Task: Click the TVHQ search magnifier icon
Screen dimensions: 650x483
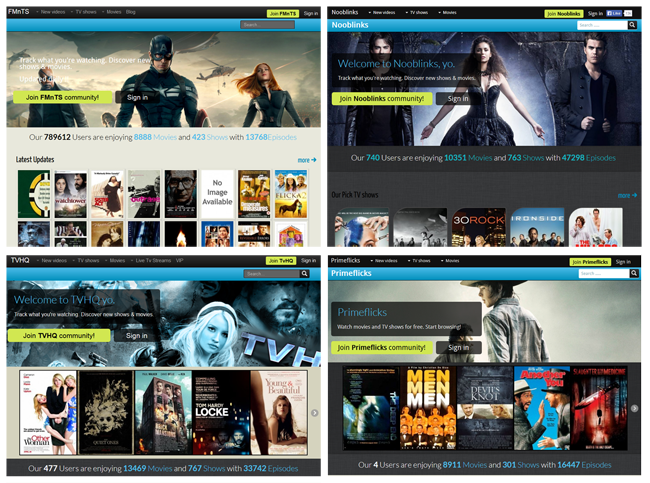Action: (x=305, y=274)
